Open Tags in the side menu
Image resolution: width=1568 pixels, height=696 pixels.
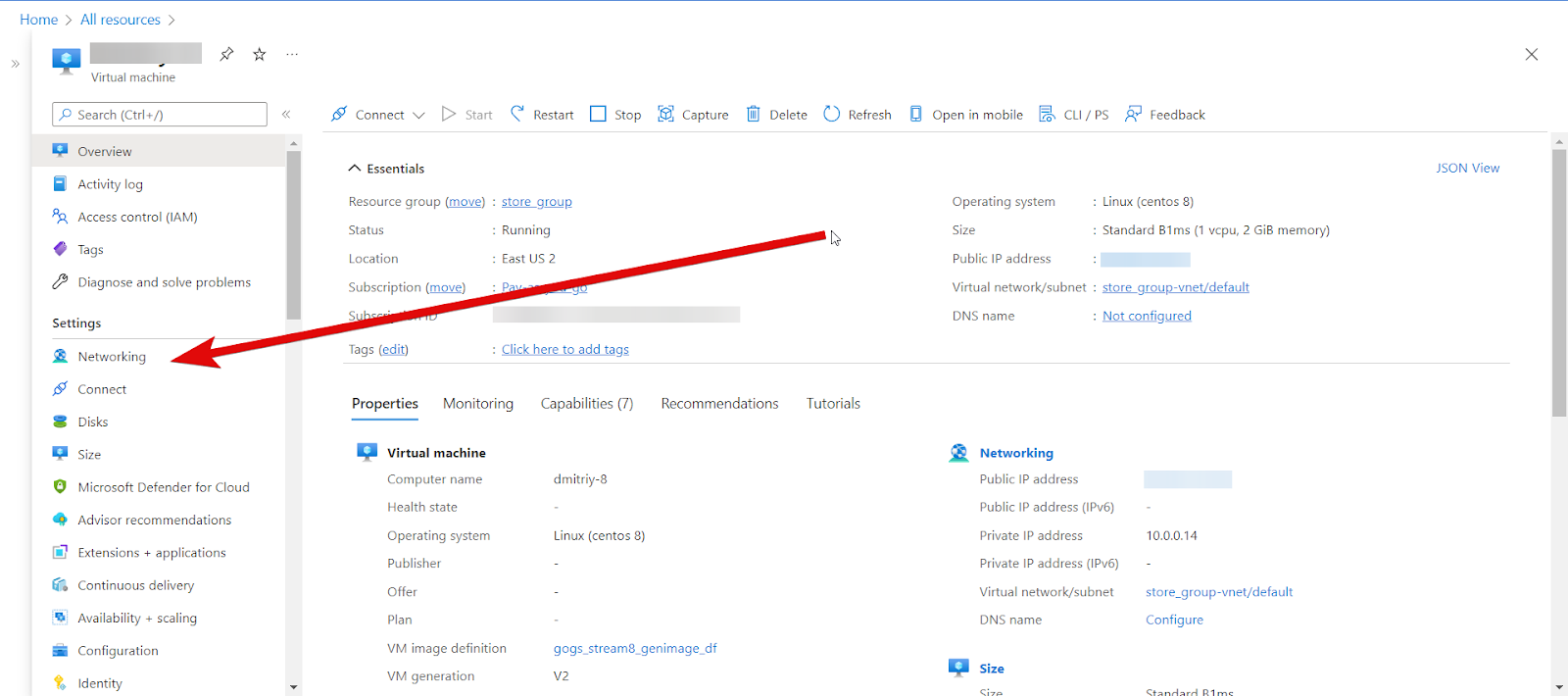pos(90,250)
